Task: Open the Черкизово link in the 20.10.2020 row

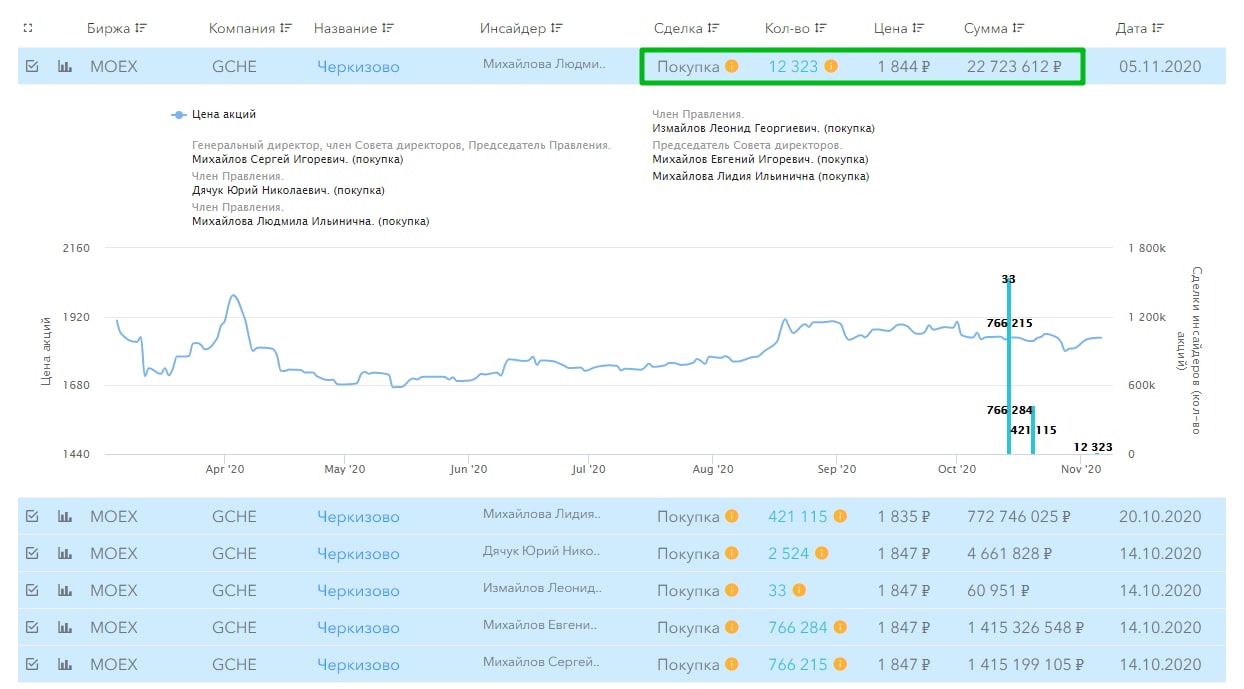Action: (x=358, y=517)
